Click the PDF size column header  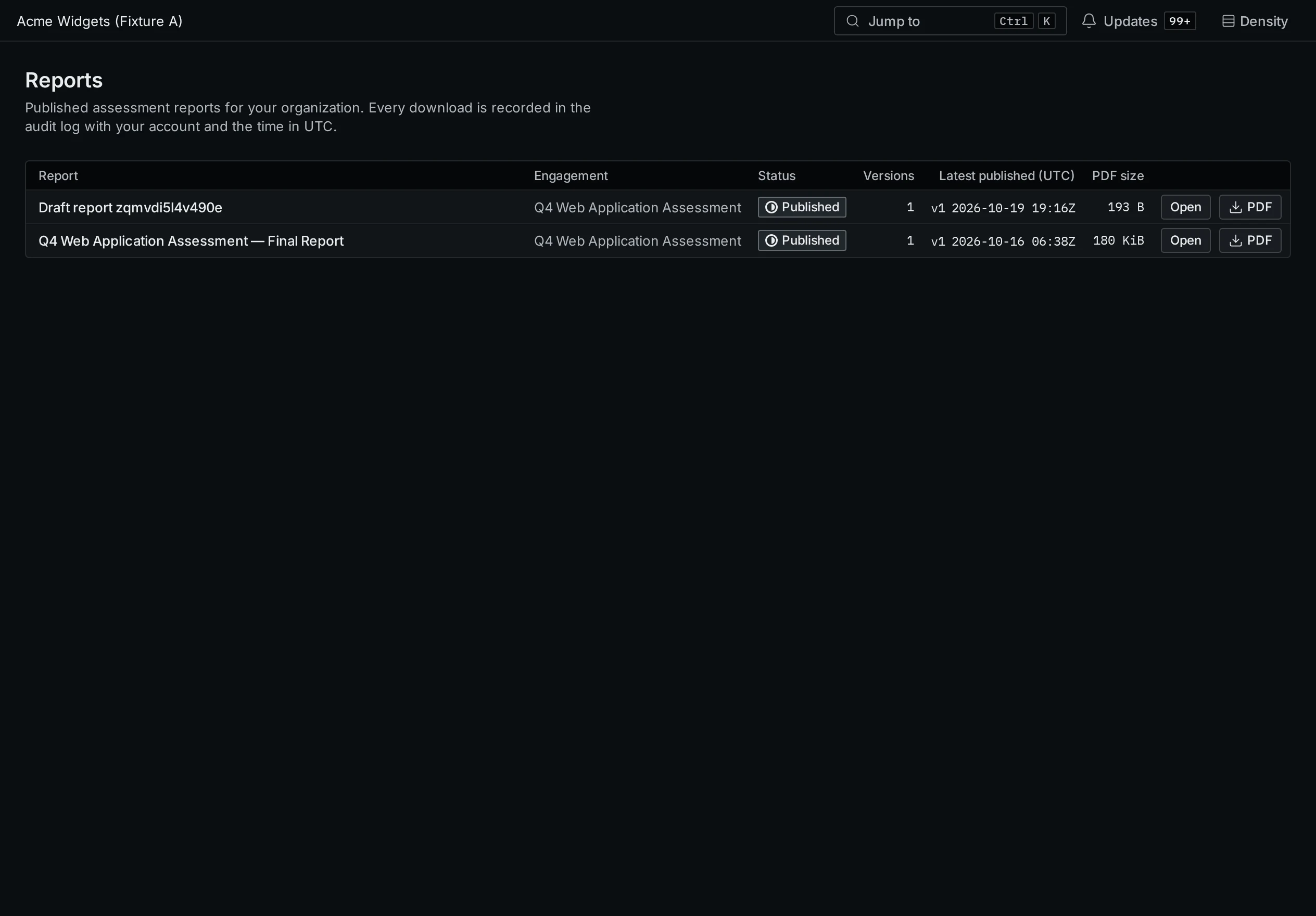point(1118,176)
